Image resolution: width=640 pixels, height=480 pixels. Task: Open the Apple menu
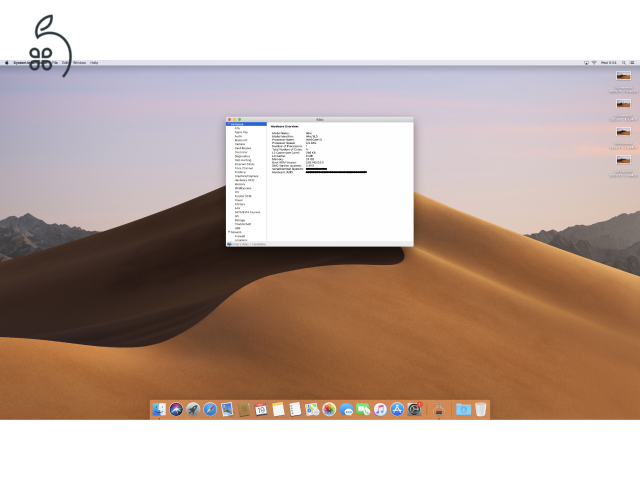[7, 63]
